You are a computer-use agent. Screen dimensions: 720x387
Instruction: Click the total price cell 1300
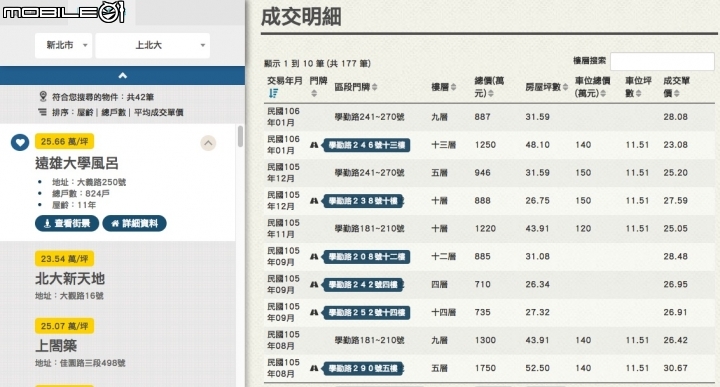pos(485,340)
